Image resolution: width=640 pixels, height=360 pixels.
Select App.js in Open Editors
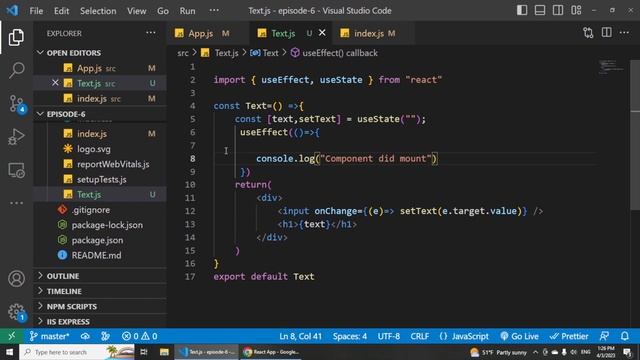(x=100, y=68)
